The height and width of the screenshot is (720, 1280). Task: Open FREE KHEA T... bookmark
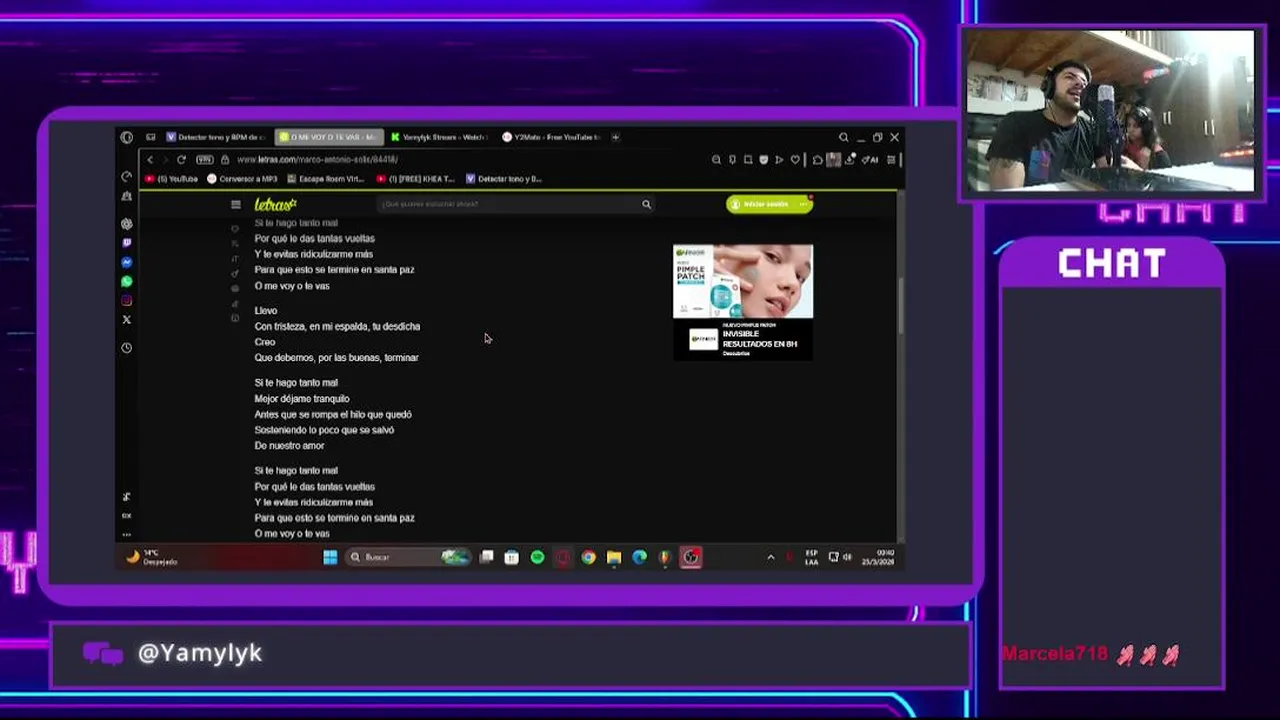coord(416,179)
